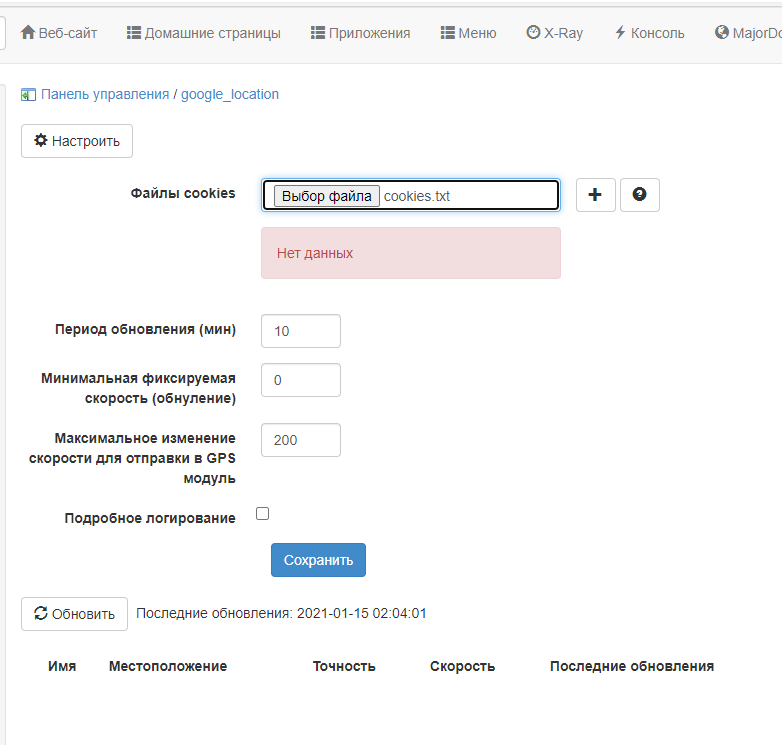Add the cookies file with the plus button
Image resolution: width=782 pixels, height=745 pixels.
pos(595,194)
